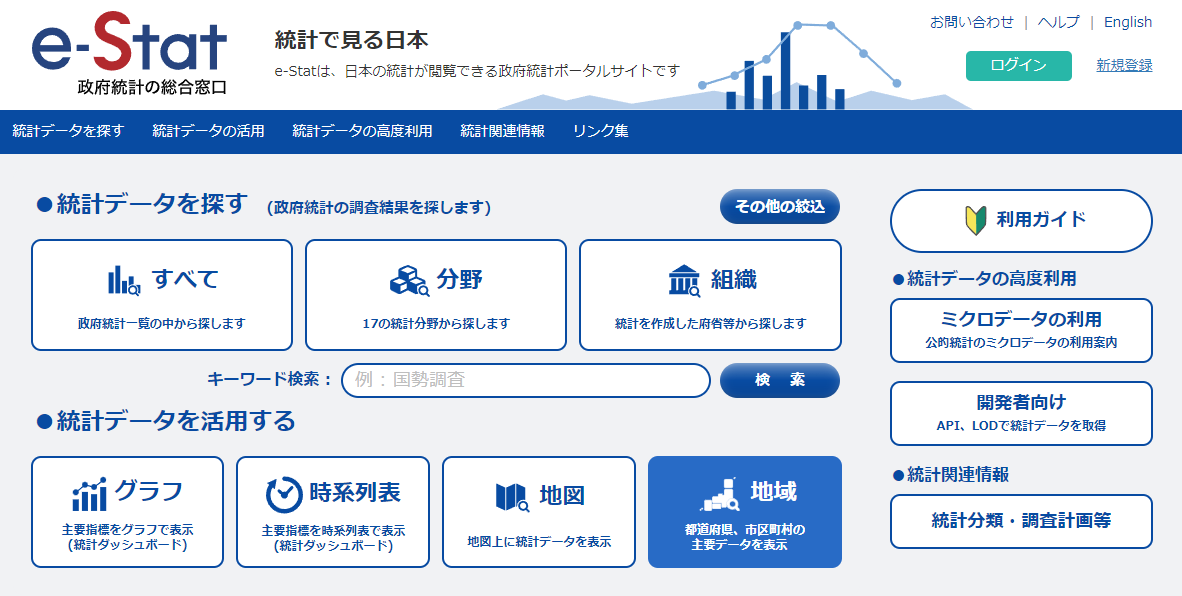Click the 分野 cubes icon
This screenshot has height=596, width=1182.
click(408, 280)
